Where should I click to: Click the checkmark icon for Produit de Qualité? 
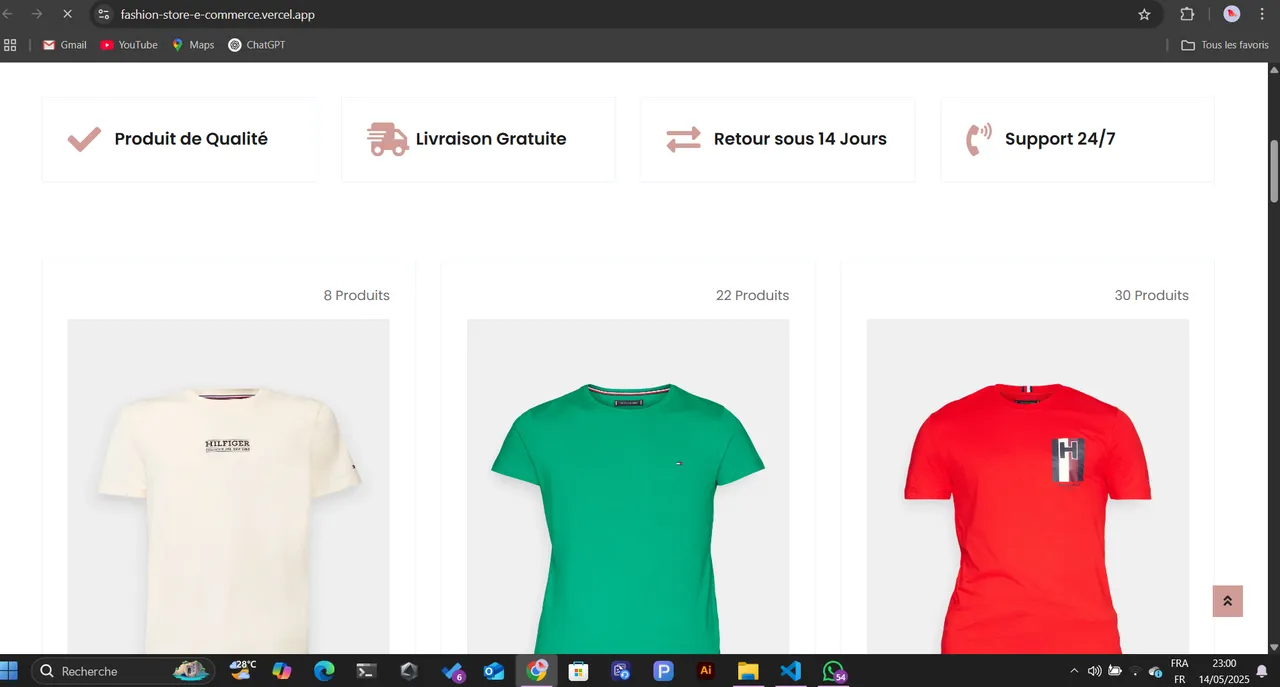click(x=84, y=139)
